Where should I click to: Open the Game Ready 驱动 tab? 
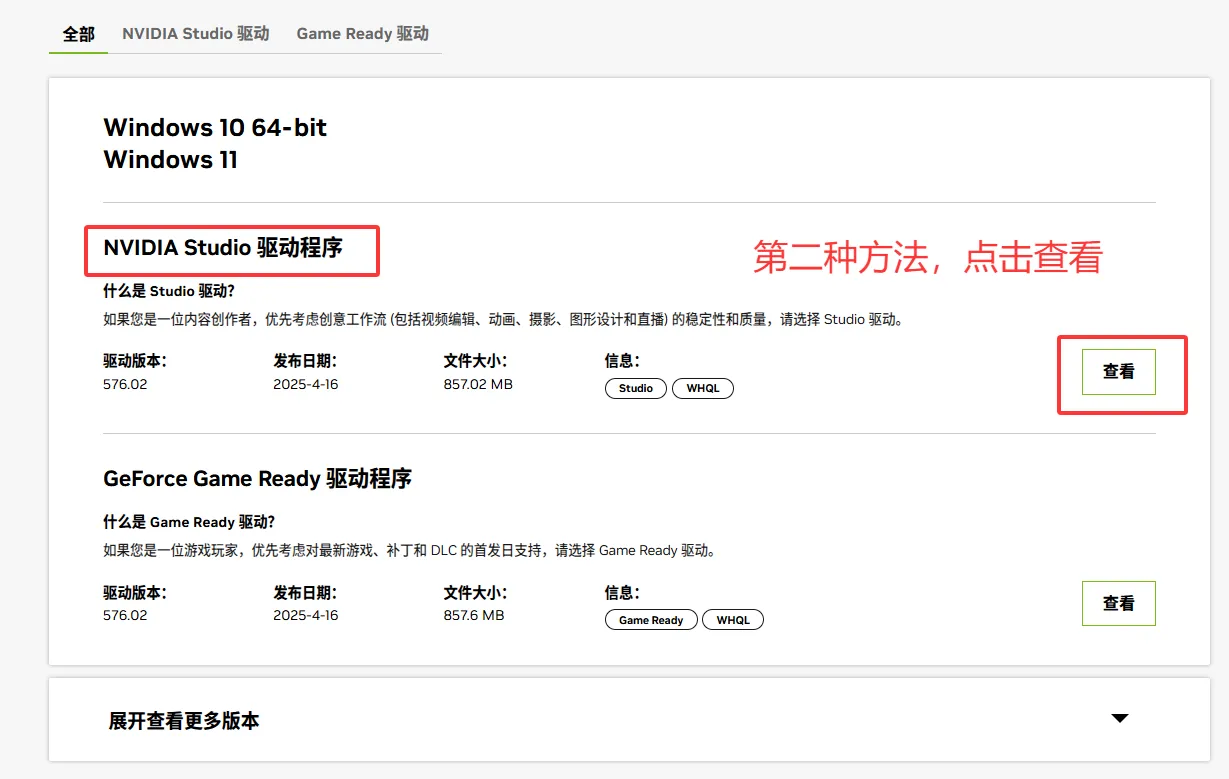pyautogui.click(x=363, y=33)
